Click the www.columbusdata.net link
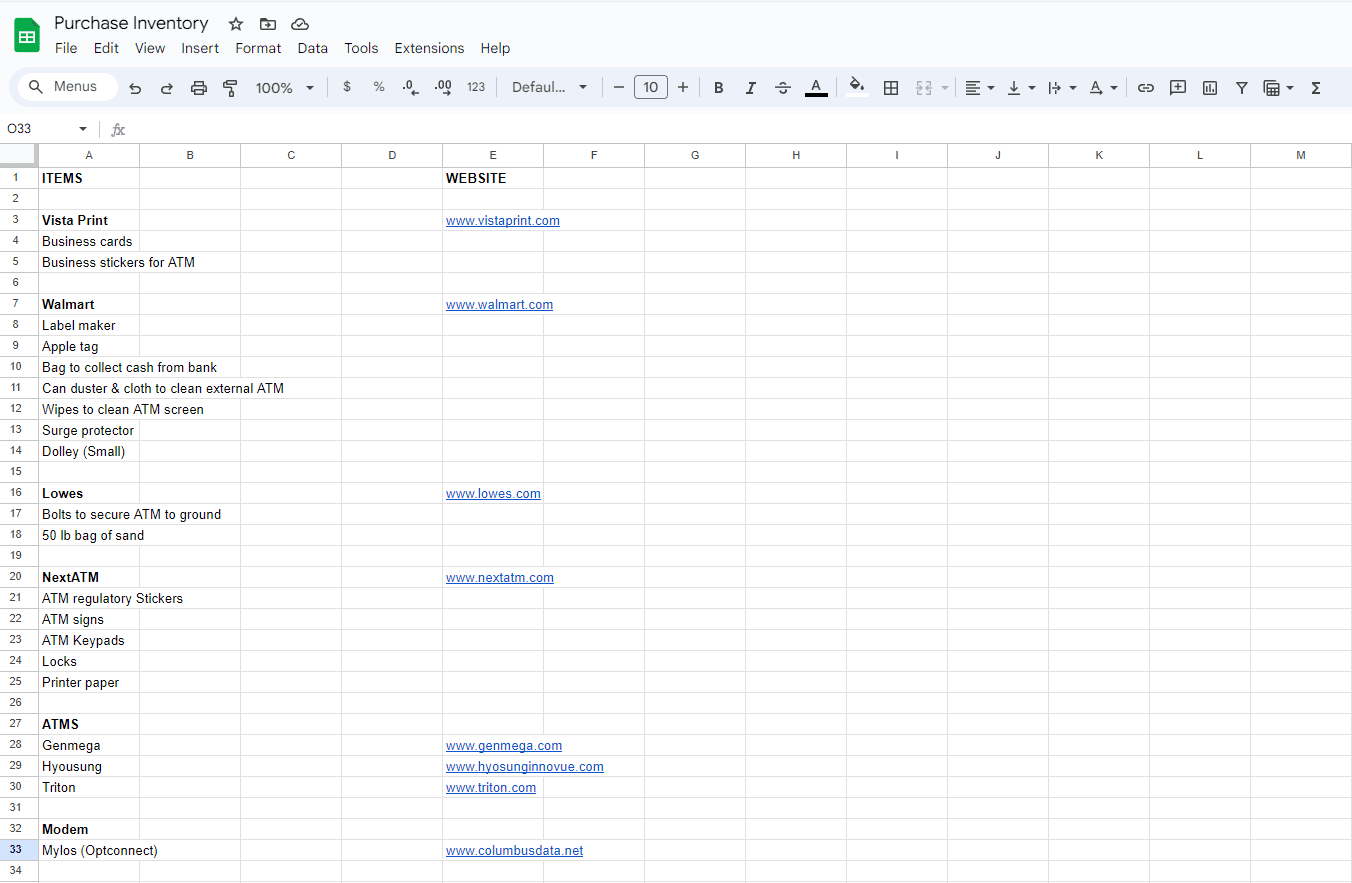Image resolution: width=1352 pixels, height=883 pixels. coord(514,851)
